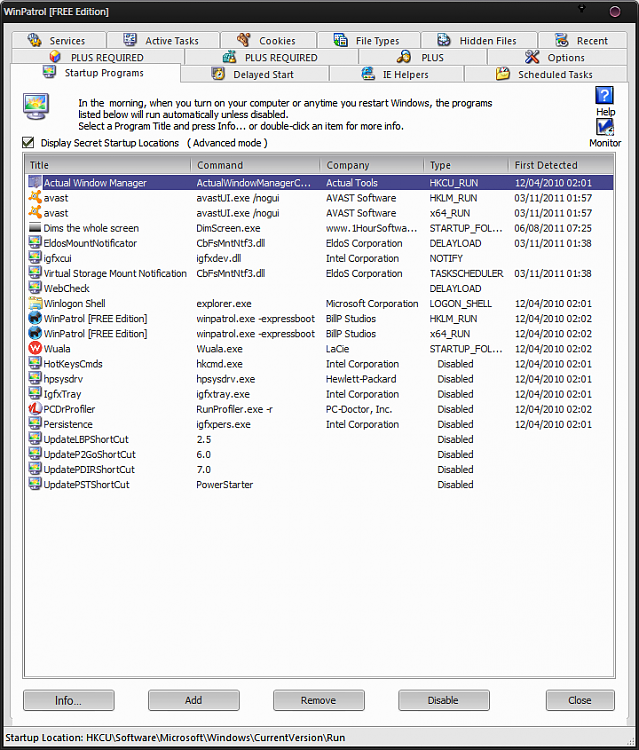Click the IgfxTray row icon
The height and width of the screenshot is (750, 639).
point(35,394)
